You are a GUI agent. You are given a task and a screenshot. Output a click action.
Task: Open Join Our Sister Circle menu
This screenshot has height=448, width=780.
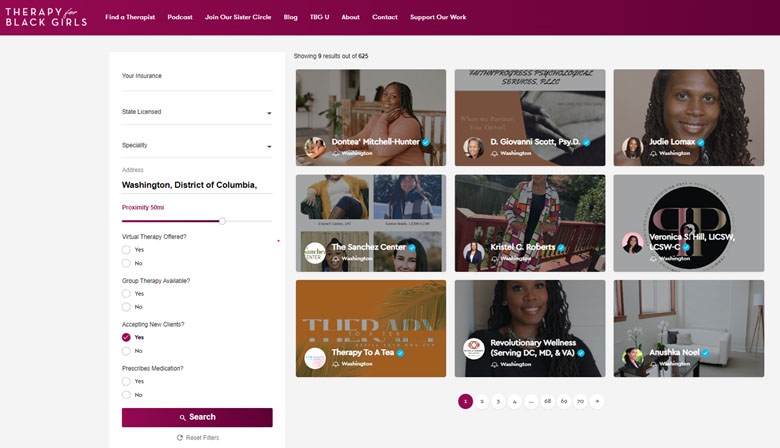[x=238, y=17]
